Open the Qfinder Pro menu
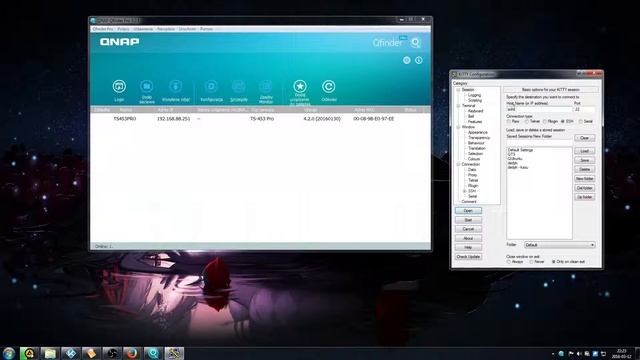This screenshot has height=360, width=640. [x=103, y=29]
